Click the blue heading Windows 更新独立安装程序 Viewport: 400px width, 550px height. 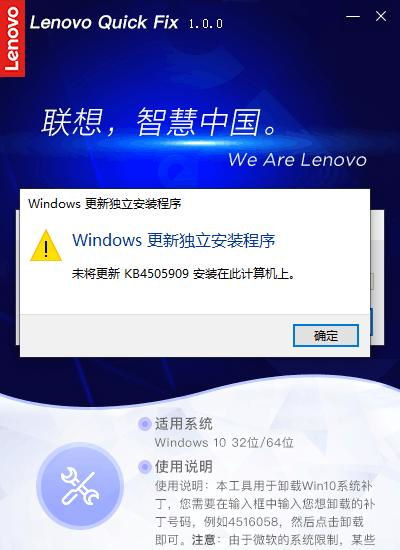pyautogui.click(x=174, y=240)
